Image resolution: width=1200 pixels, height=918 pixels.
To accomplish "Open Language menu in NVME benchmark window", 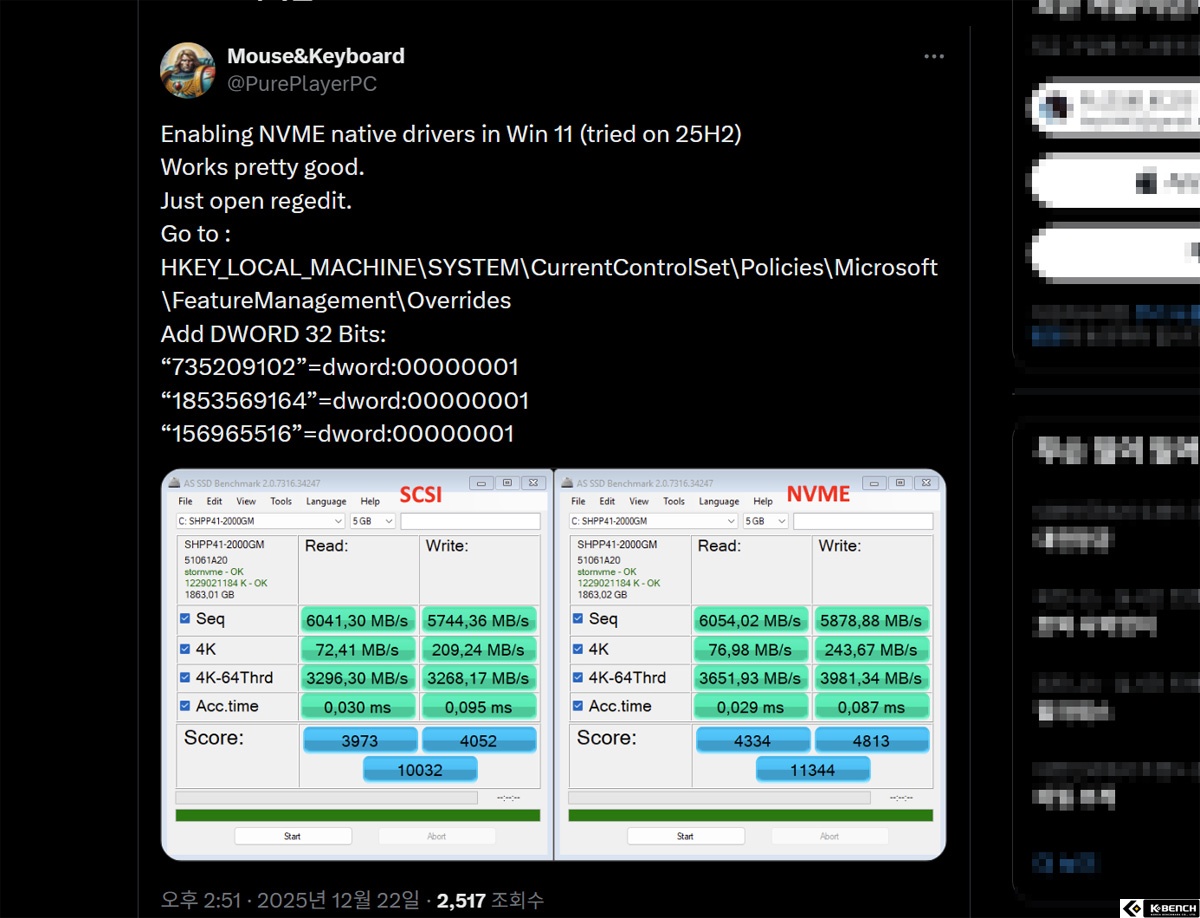I will tap(719, 501).
